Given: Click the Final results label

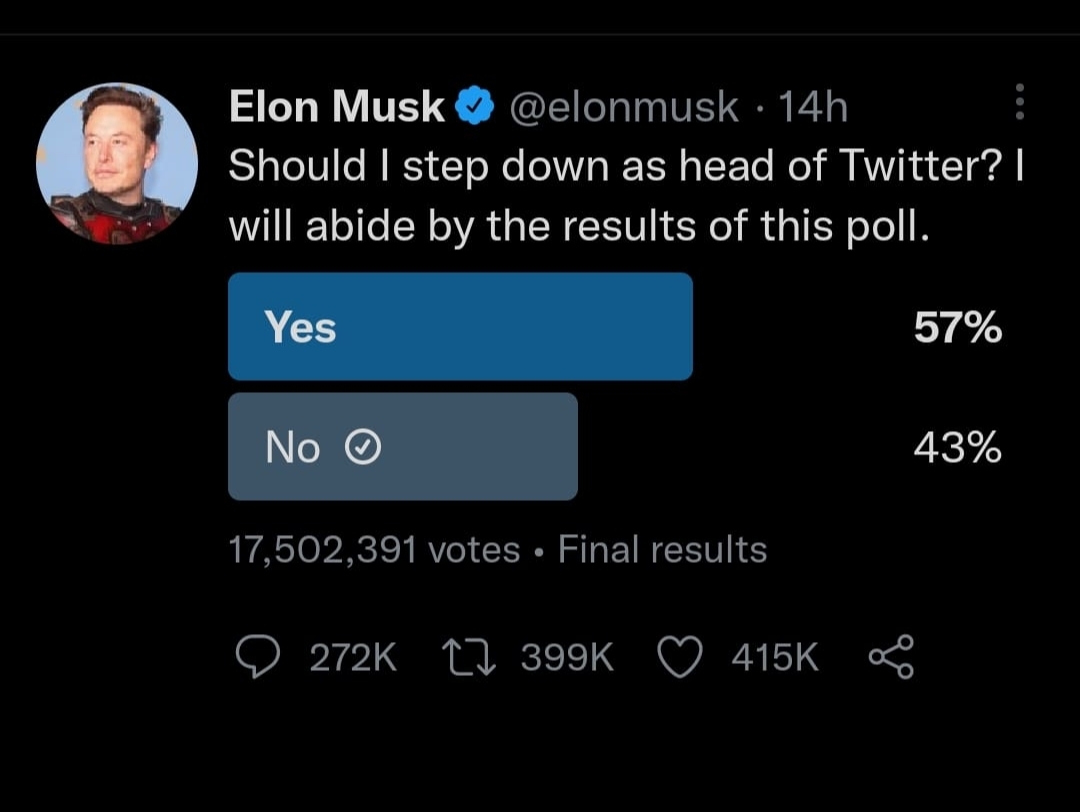Looking at the screenshot, I should [662, 549].
